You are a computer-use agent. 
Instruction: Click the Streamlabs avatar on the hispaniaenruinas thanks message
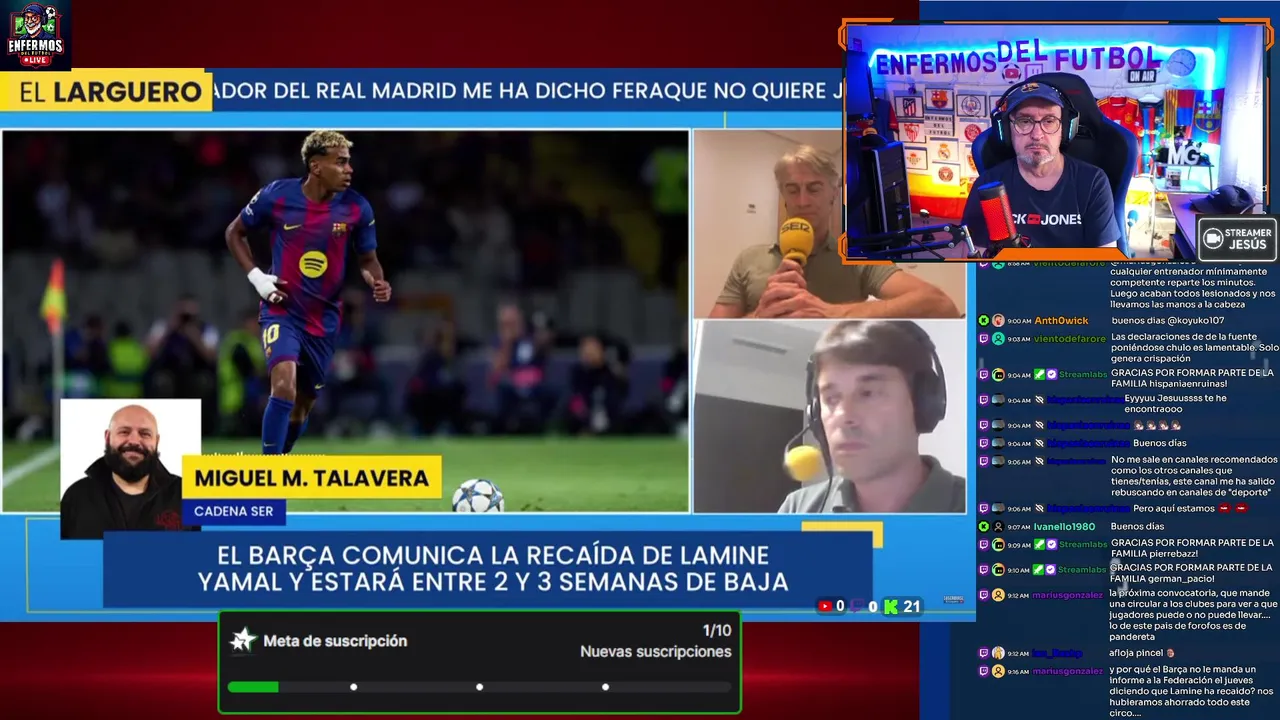point(998,375)
